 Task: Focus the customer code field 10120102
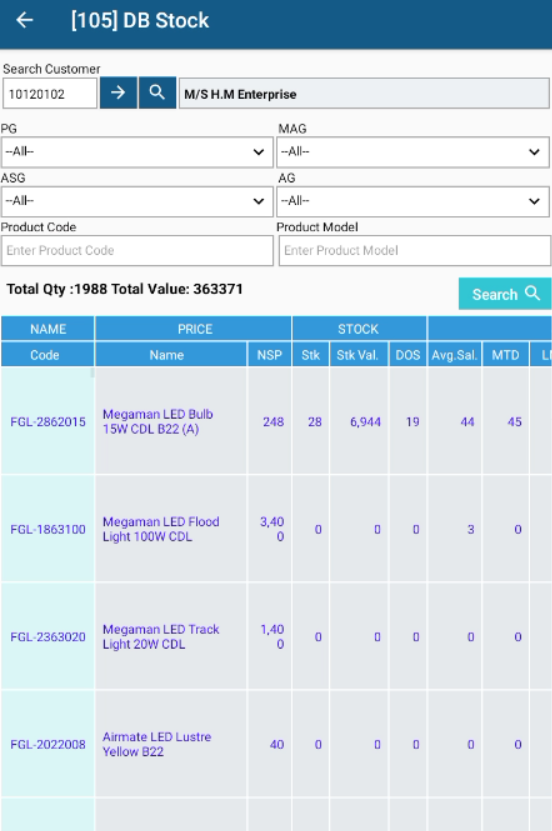[50, 94]
